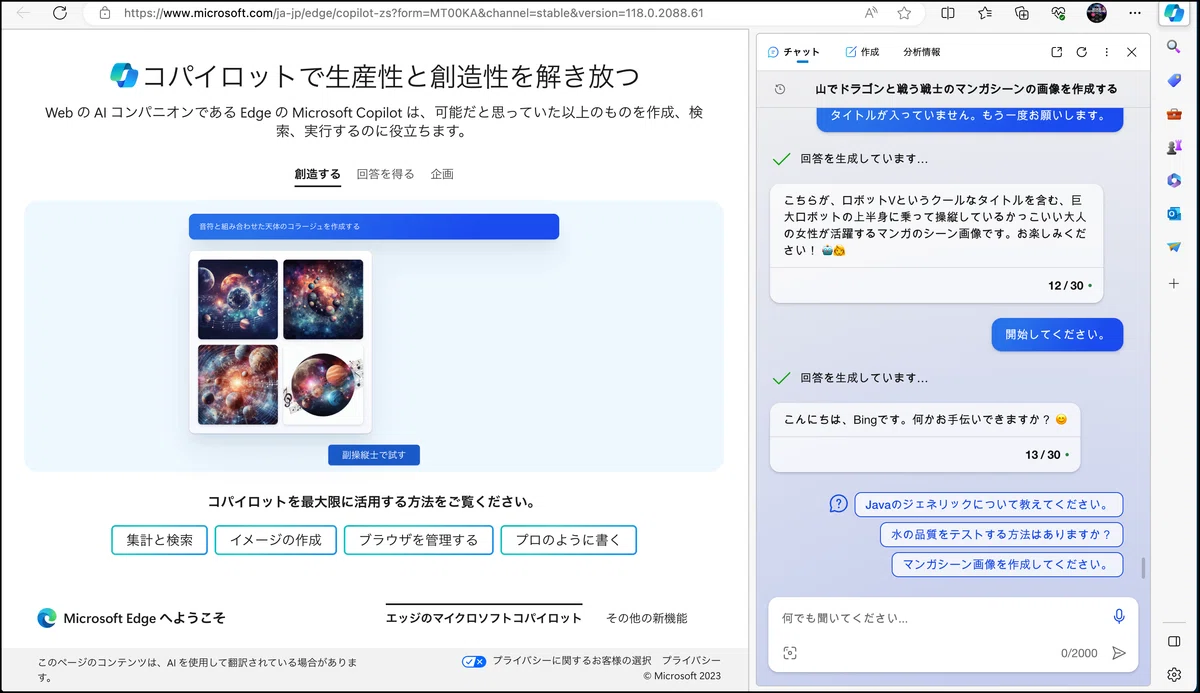Open Copilot pane more options dots

(1106, 52)
